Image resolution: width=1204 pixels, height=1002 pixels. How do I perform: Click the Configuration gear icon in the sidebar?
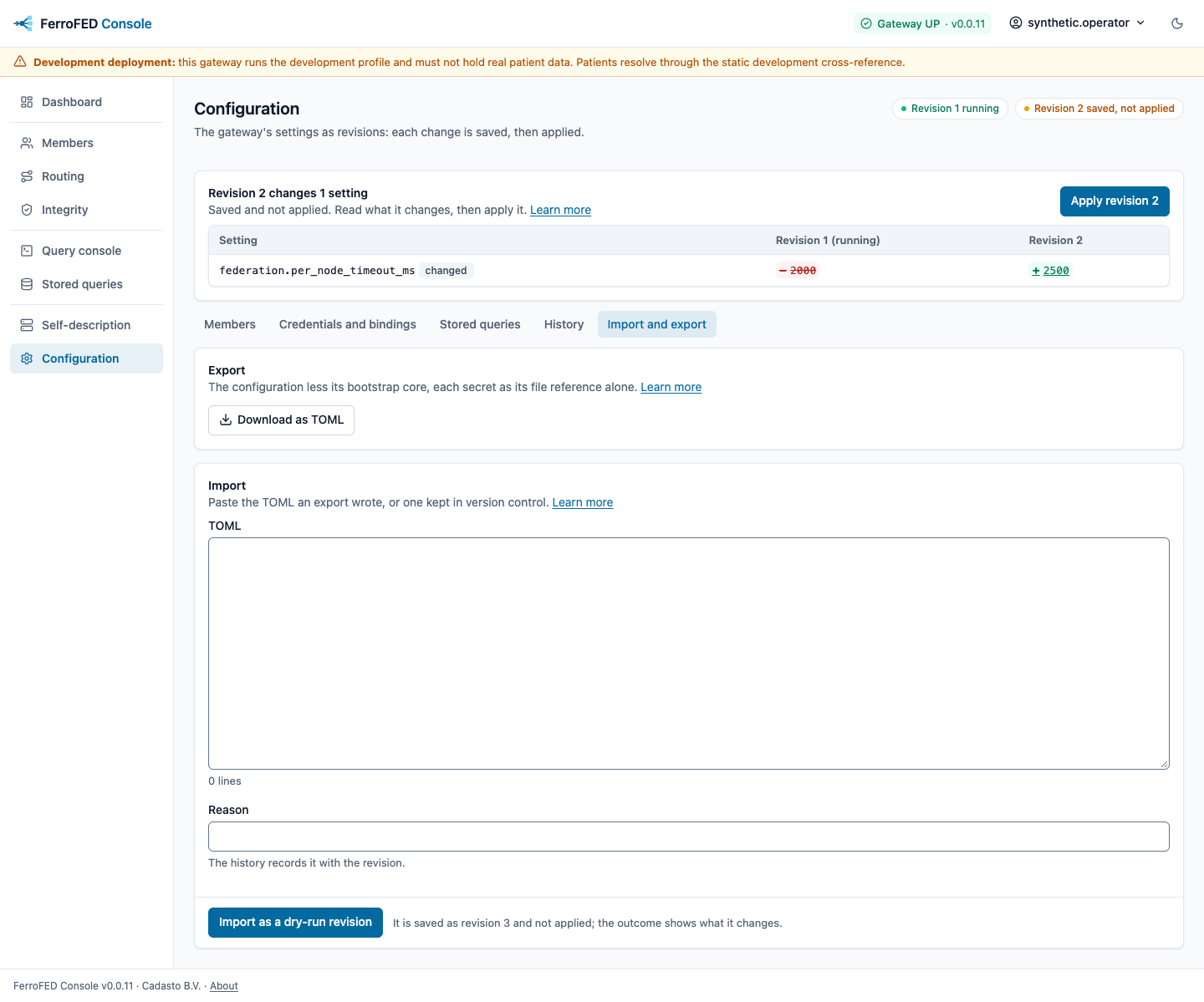(27, 359)
